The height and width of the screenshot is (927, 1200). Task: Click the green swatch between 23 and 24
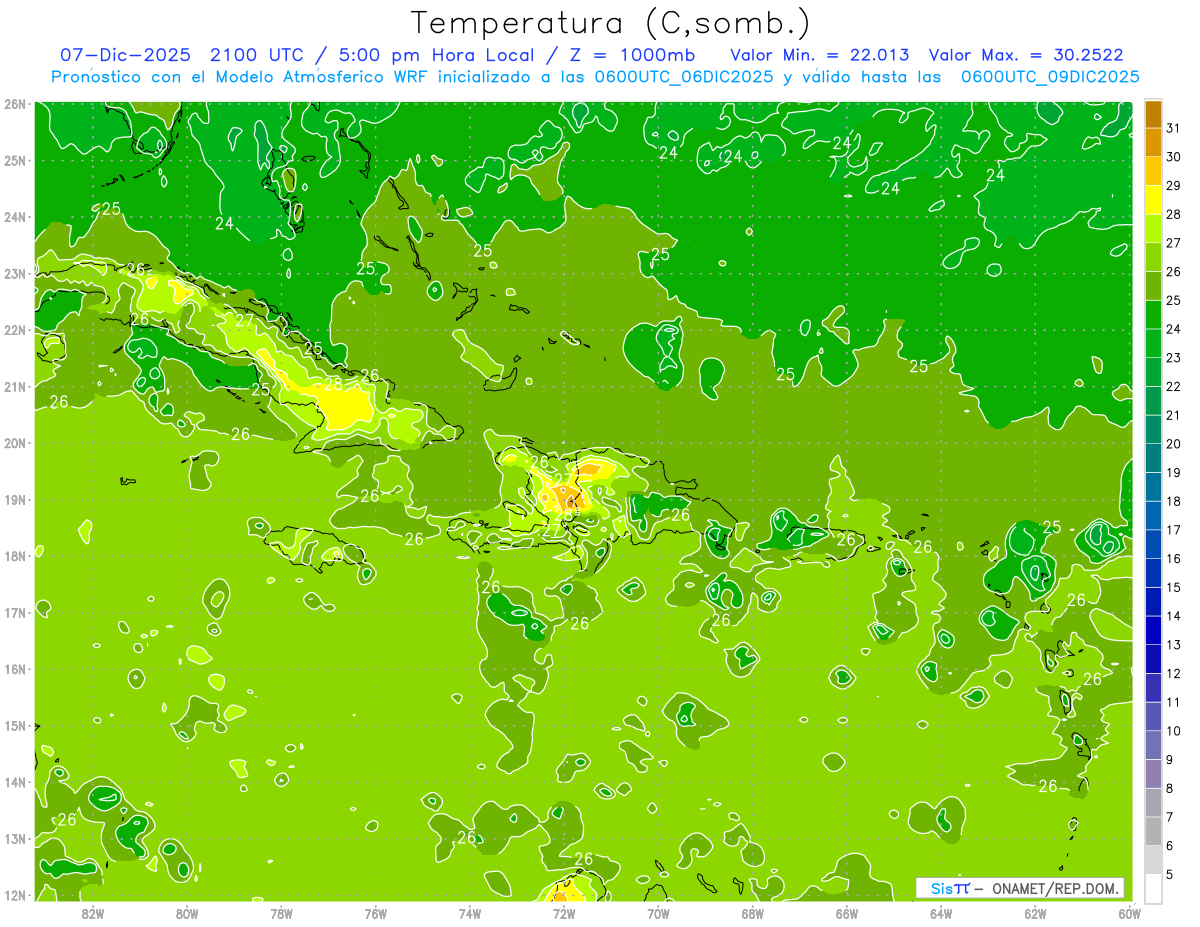click(1153, 343)
